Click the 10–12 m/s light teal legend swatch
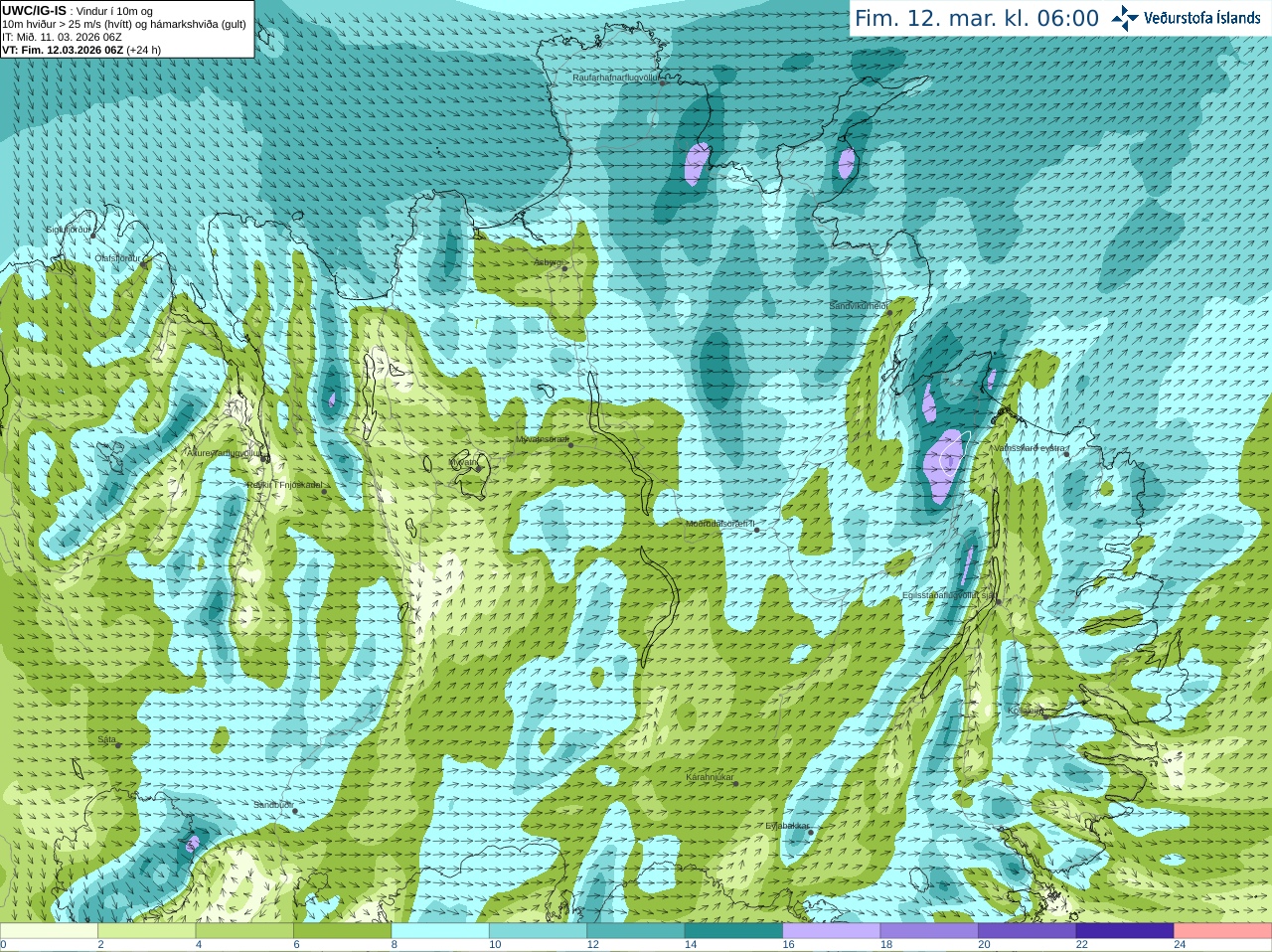This screenshot has height=952, width=1272. coord(538,930)
